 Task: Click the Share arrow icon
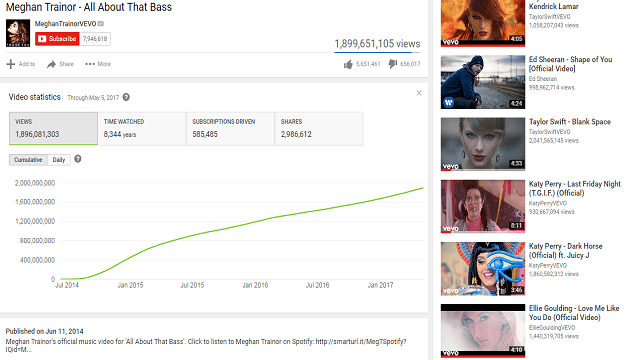coord(51,64)
